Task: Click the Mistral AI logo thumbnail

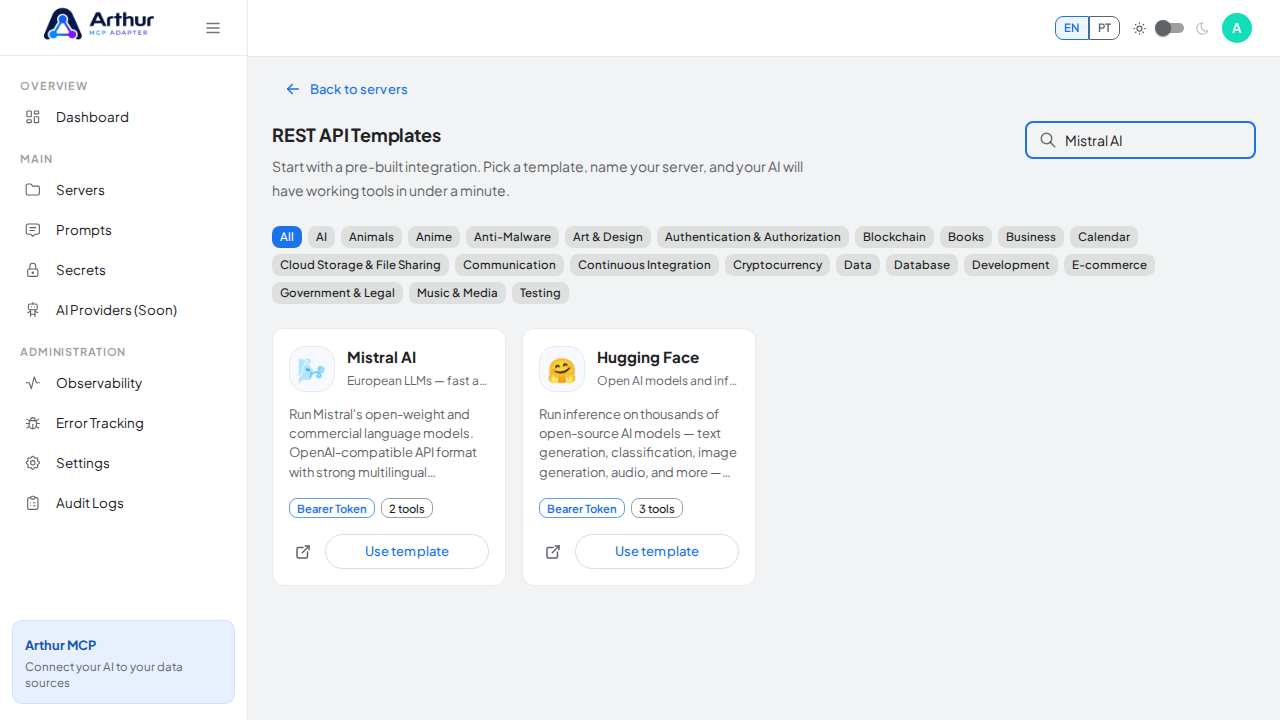Action: pos(312,369)
